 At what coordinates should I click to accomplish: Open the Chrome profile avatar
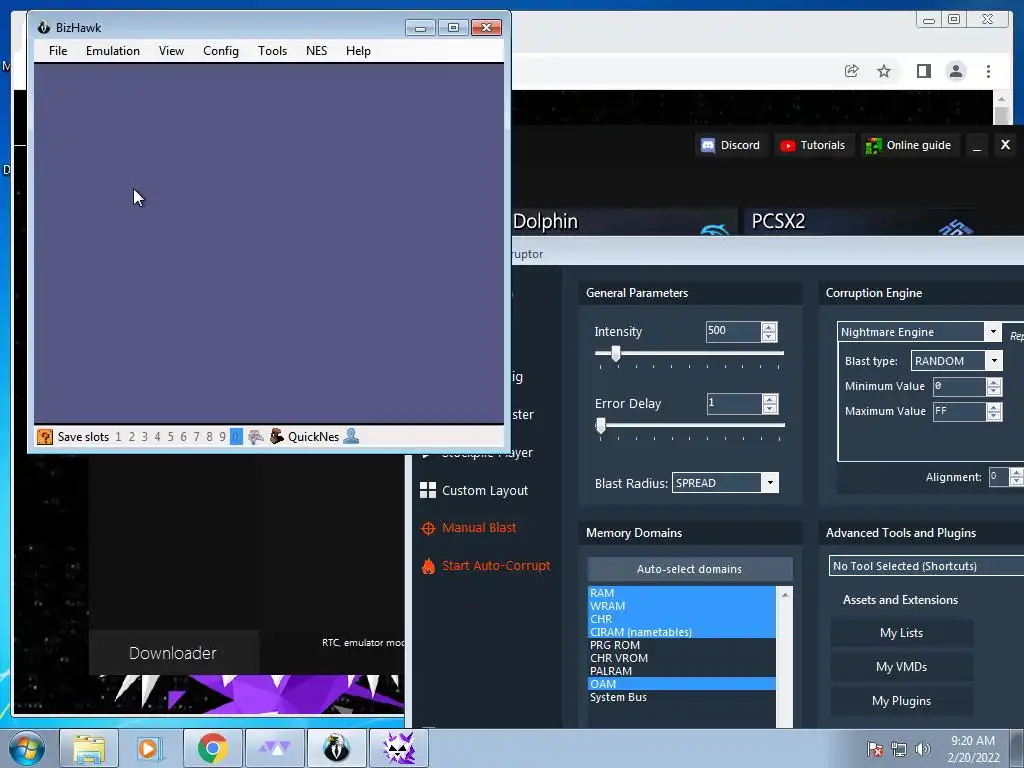[956, 71]
